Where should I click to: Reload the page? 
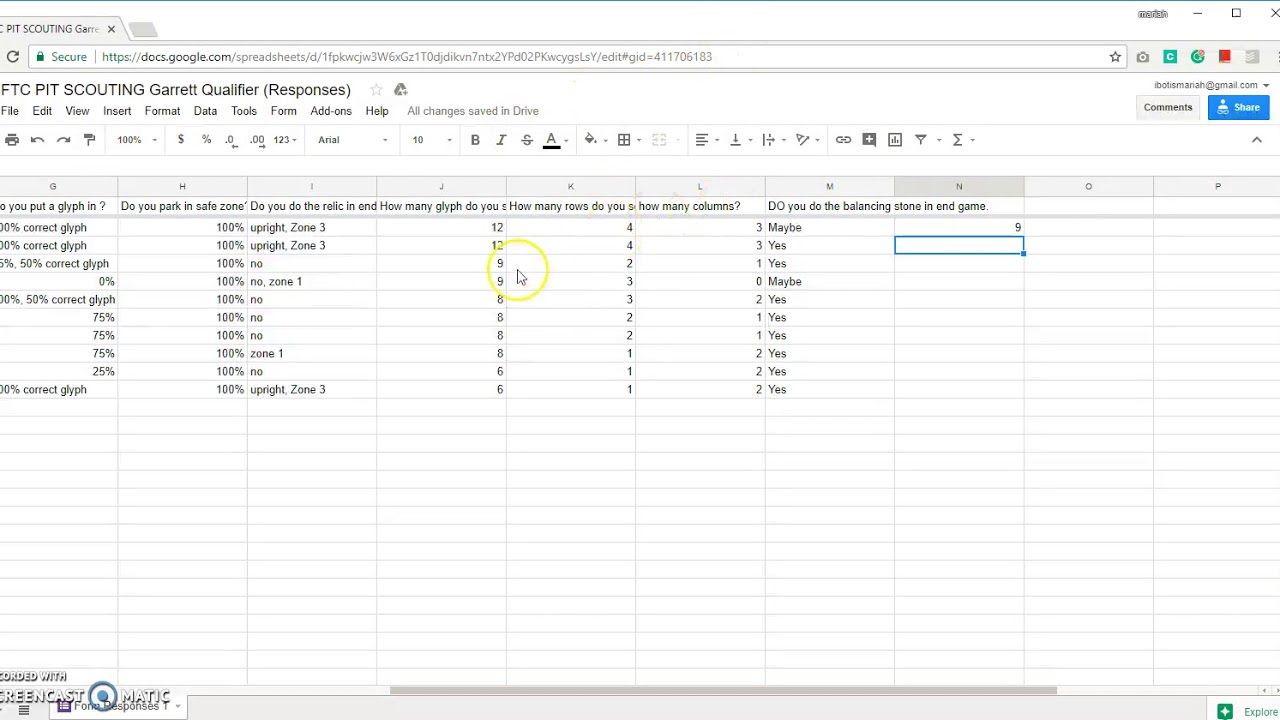[12, 57]
